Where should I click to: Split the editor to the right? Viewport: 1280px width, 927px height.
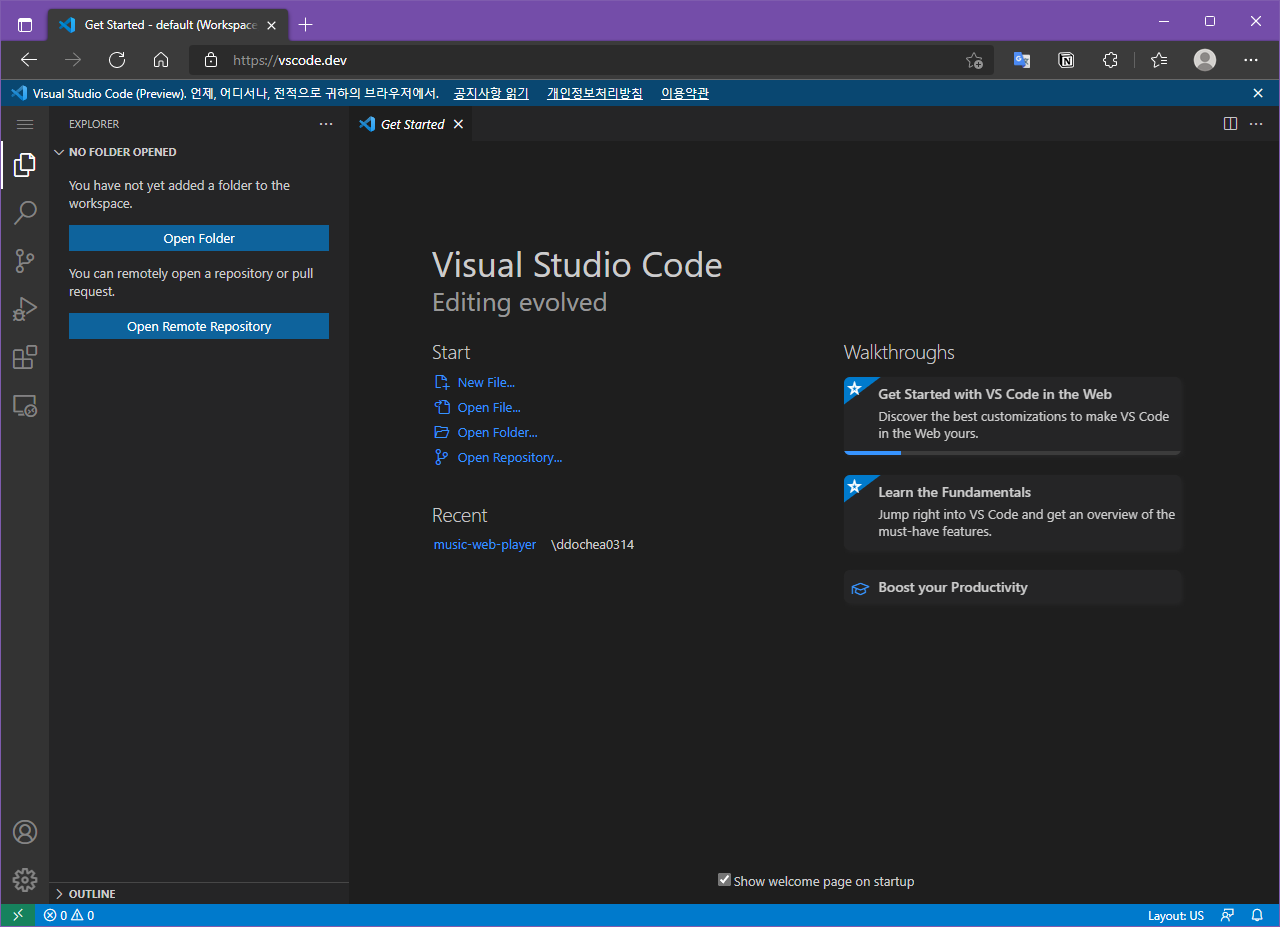click(1230, 124)
